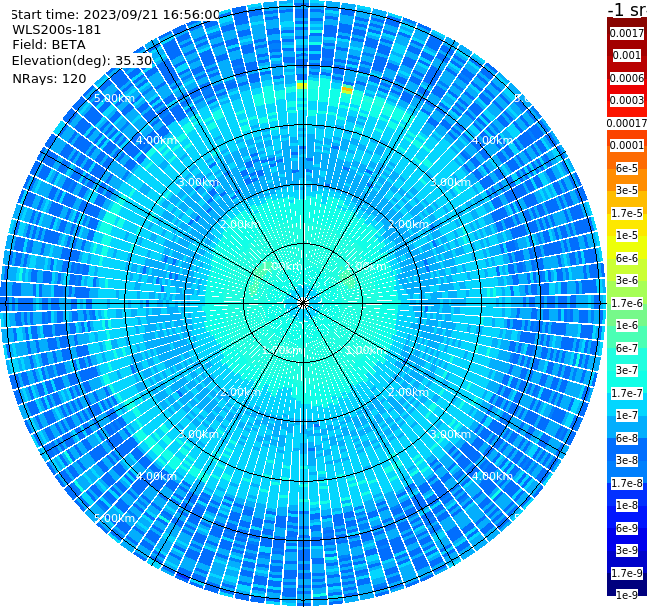Click the 0.0001 colorbar tick label

(x=627, y=145)
